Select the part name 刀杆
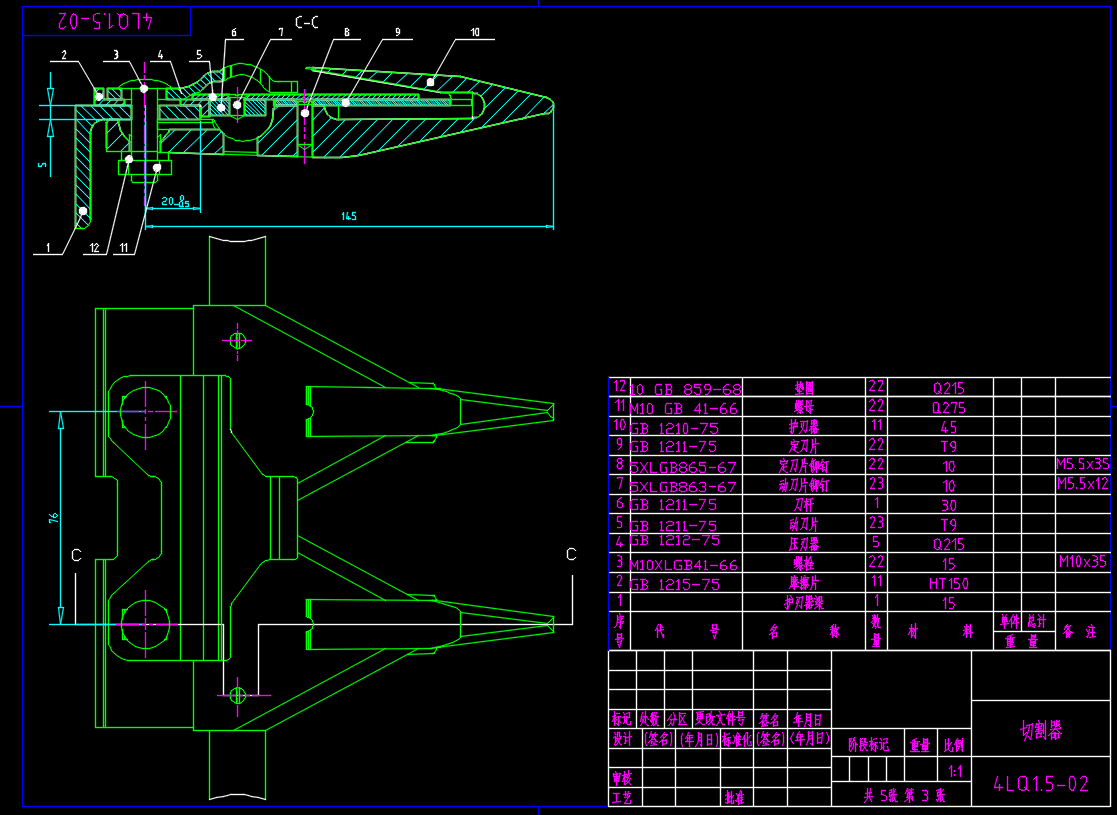This screenshot has height=815, width=1117. point(804,504)
